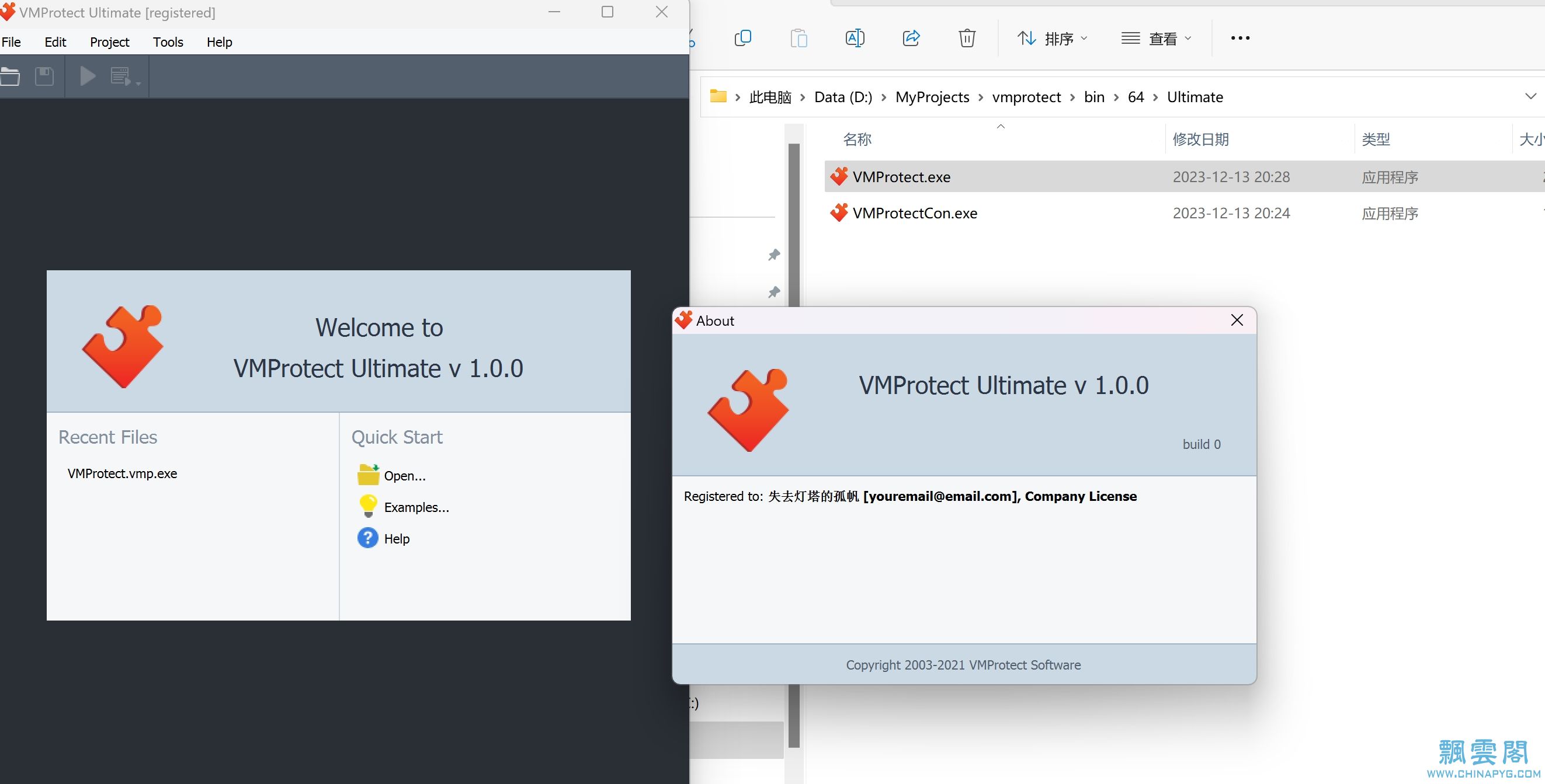The height and width of the screenshot is (784, 1545).
Task: Click the yellow folder icon beside Open...
Action: pyautogui.click(x=368, y=475)
